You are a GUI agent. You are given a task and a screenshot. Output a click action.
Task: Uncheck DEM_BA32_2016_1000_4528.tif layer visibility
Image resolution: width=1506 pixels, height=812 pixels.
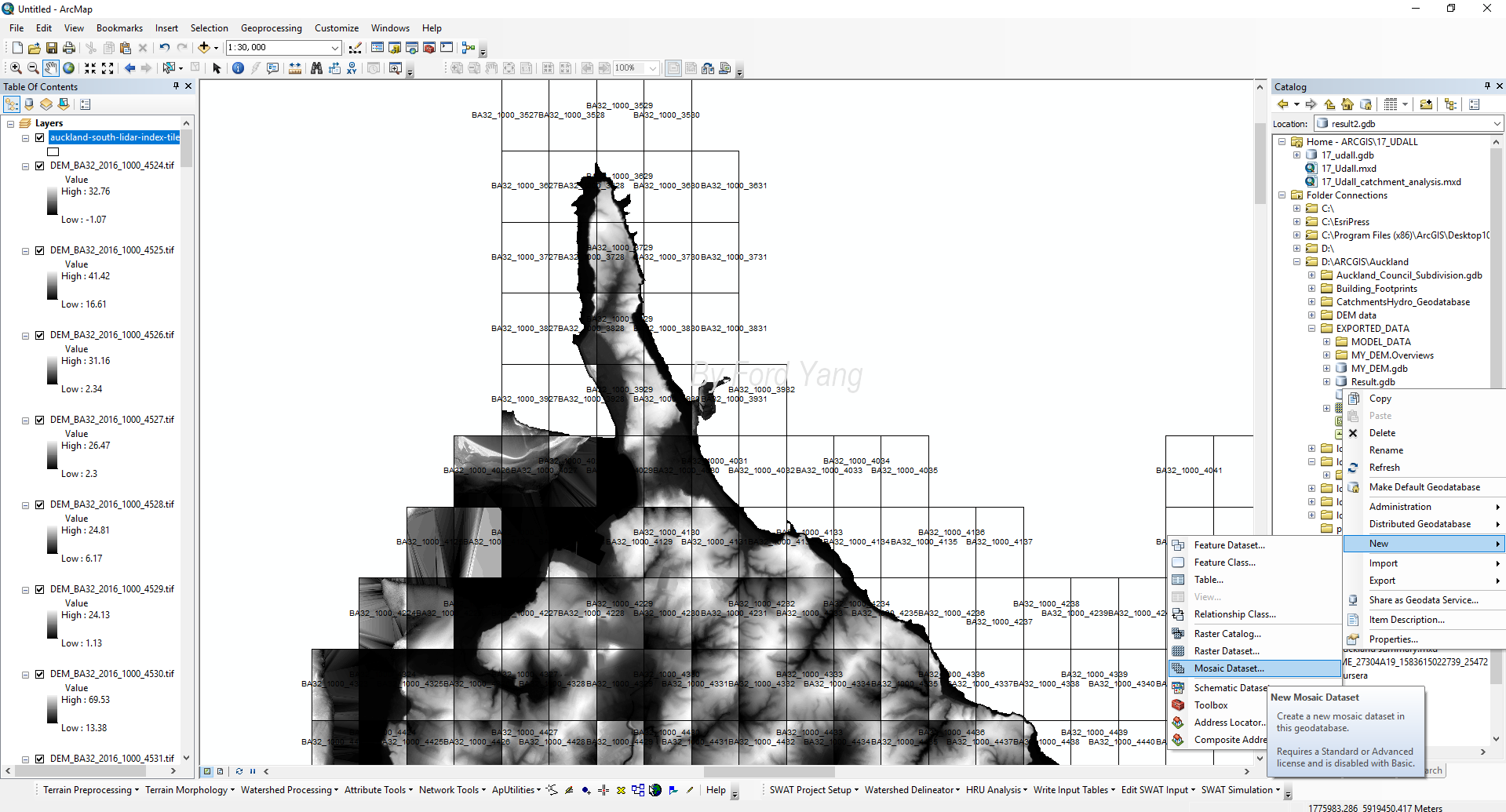[x=39, y=504]
